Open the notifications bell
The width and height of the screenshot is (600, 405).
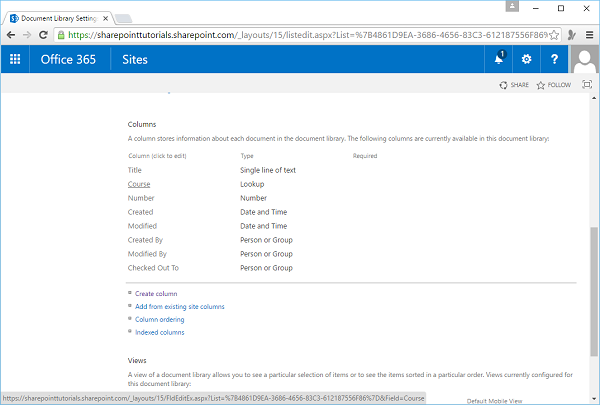point(499,59)
